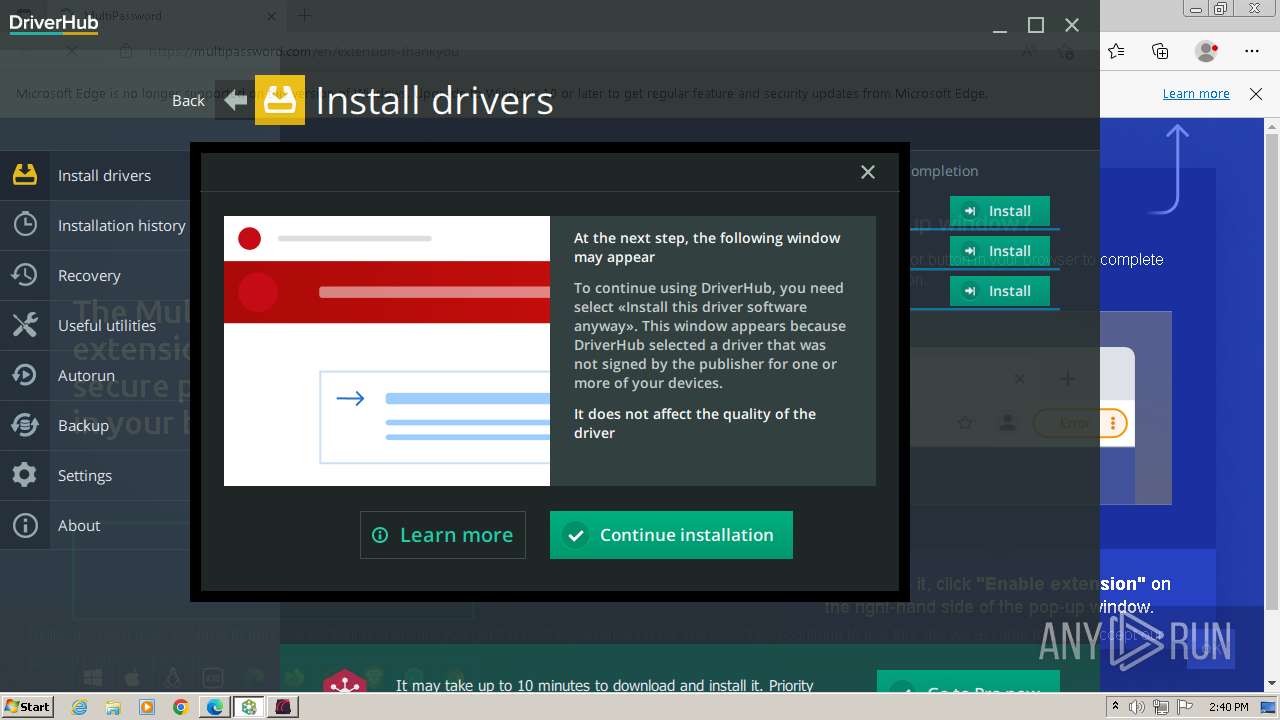The image size is (1280, 720).
Task: Dismiss the Edge infobar notification
Action: (x=1256, y=94)
